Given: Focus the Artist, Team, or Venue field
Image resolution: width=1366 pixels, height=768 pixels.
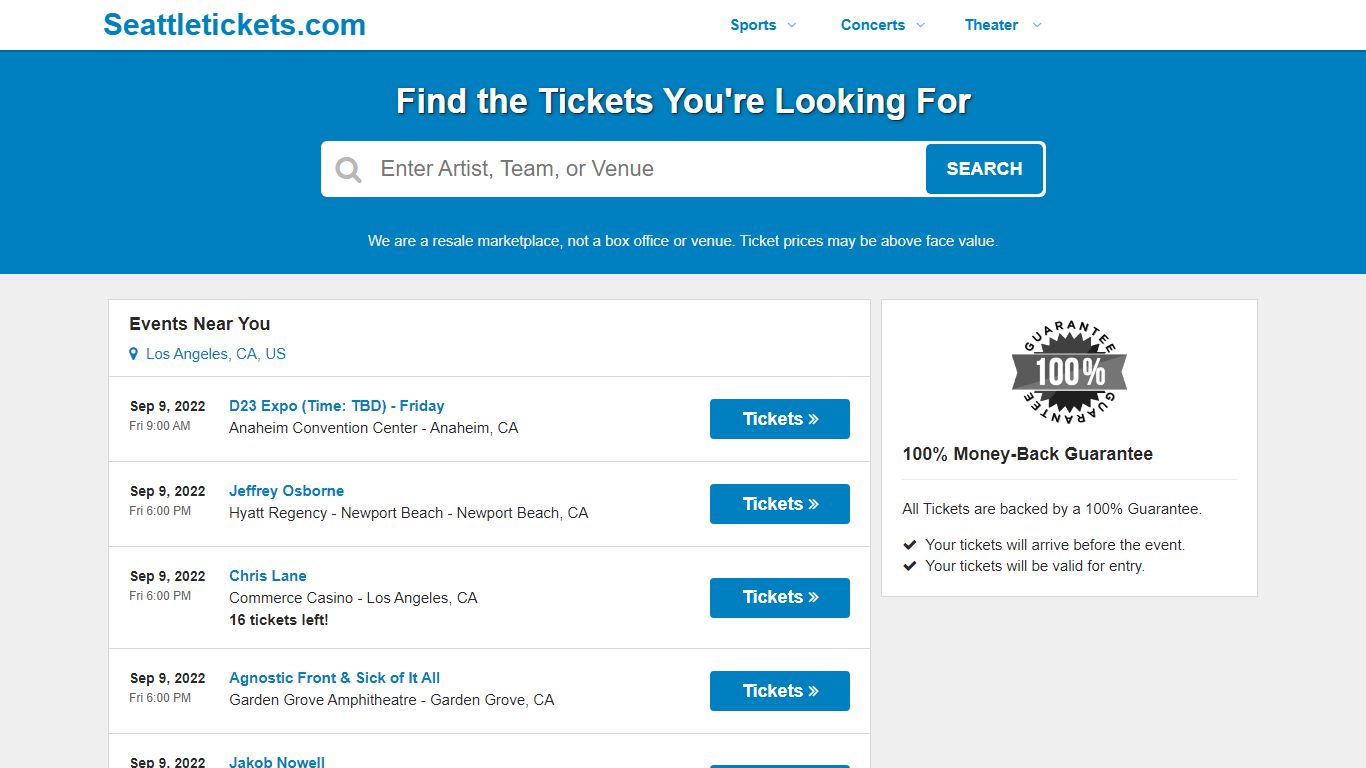Looking at the screenshot, I should (x=650, y=169).
